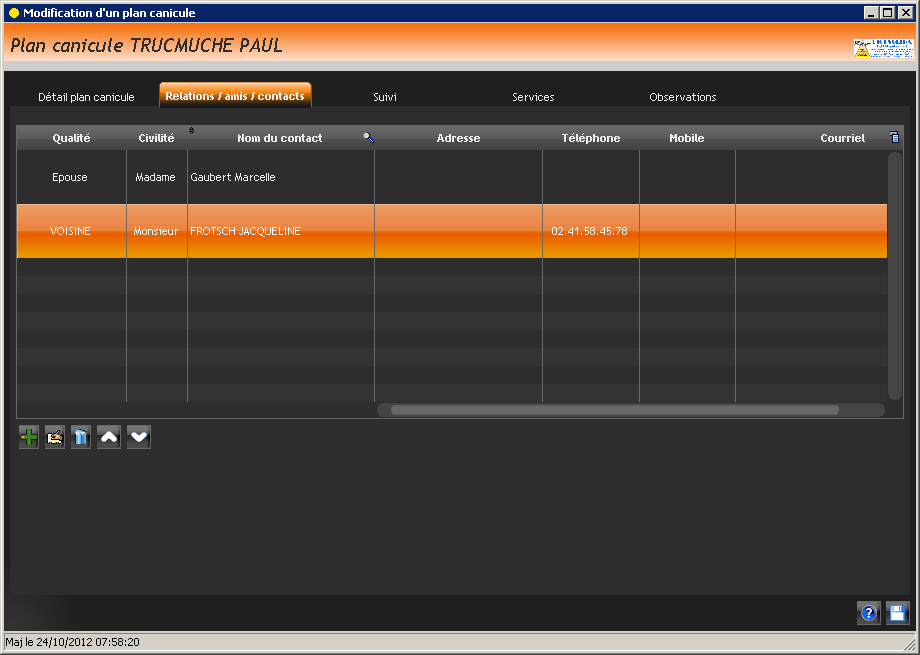Select the Epouse Gaubert Marcelle row
This screenshot has height=655, width=920.
[280, 177]
